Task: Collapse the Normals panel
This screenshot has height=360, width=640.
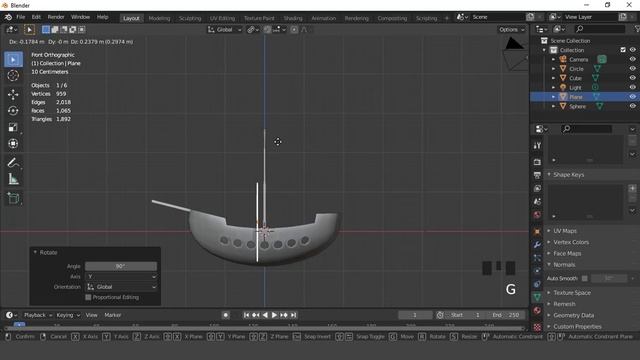Action: point(564,265)
